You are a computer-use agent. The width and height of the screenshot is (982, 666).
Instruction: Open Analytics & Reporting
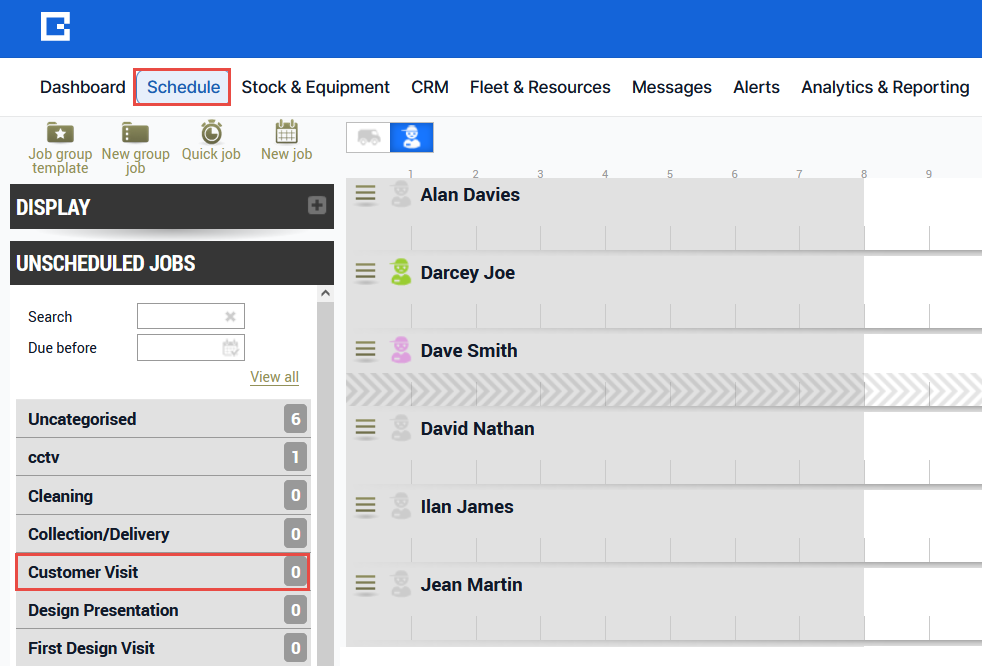coord(886,87)
